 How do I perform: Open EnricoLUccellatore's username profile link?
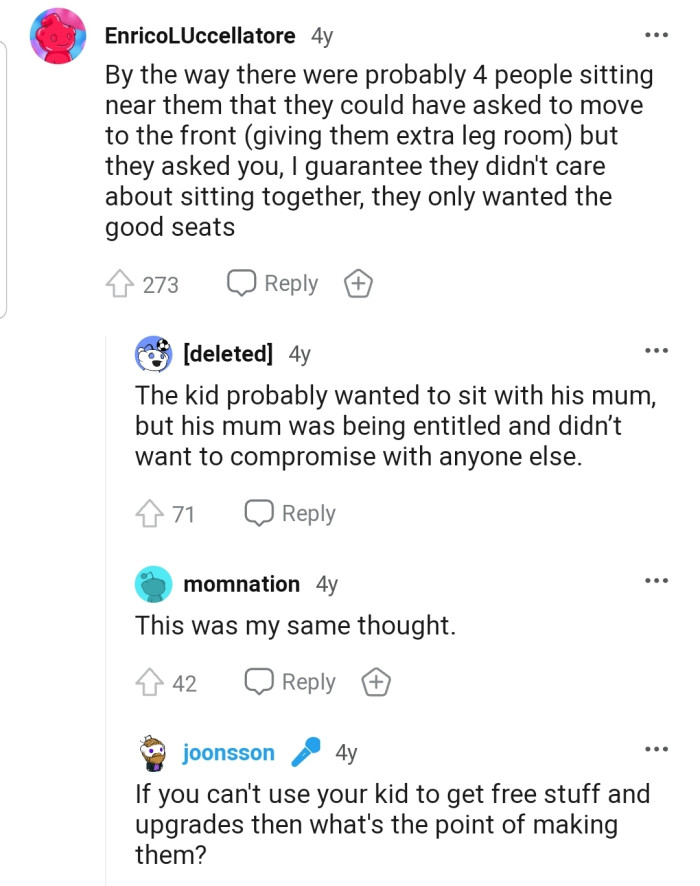coord(200,36)
